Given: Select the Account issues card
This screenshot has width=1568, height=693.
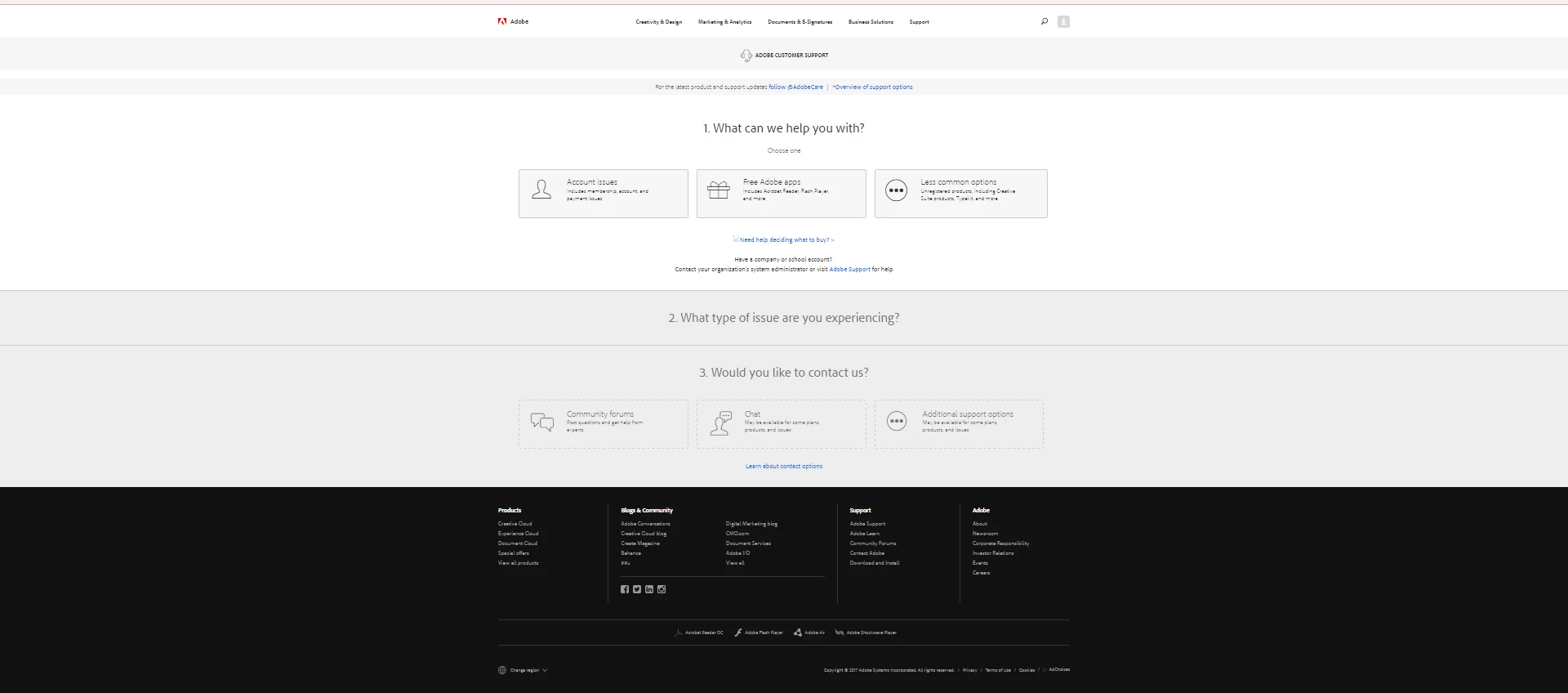Looking at the screenshot, I should click(x=604, y=194).
